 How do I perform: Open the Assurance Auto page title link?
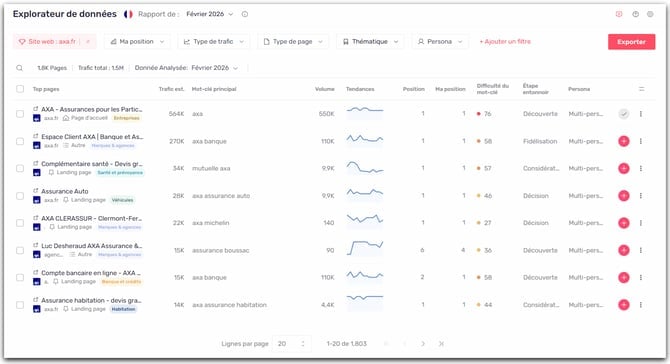[x=65, y=191]
